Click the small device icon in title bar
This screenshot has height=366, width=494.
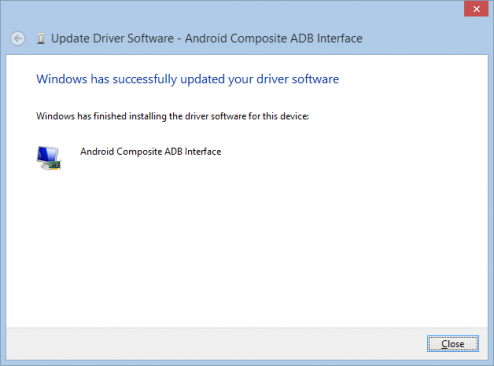41,38
